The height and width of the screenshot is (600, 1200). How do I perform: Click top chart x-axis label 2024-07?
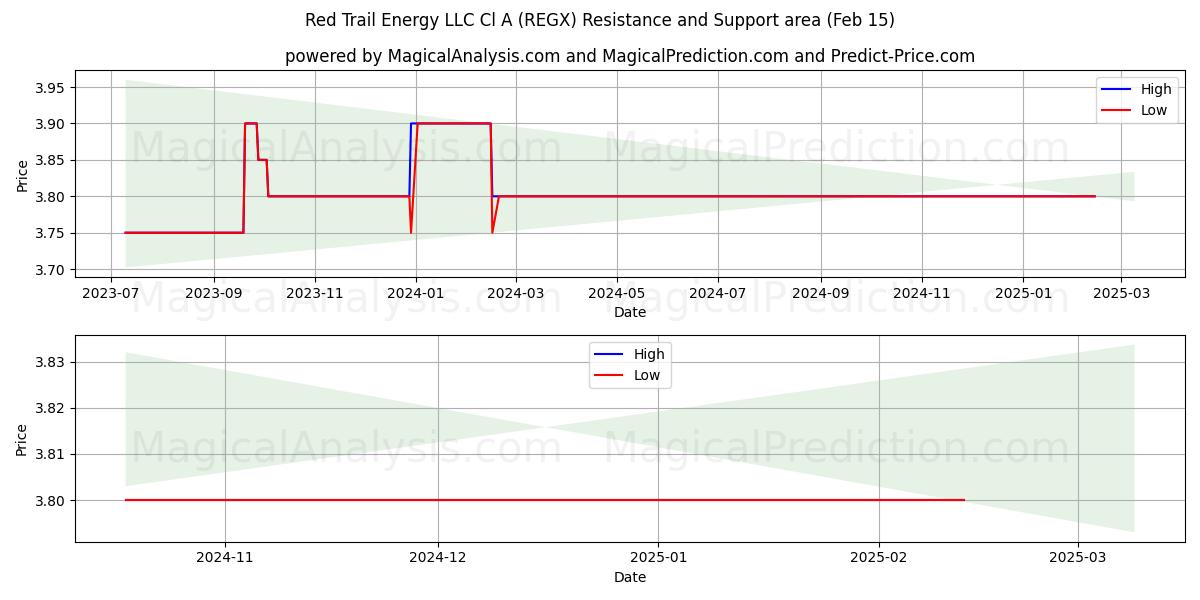point(718,294)
